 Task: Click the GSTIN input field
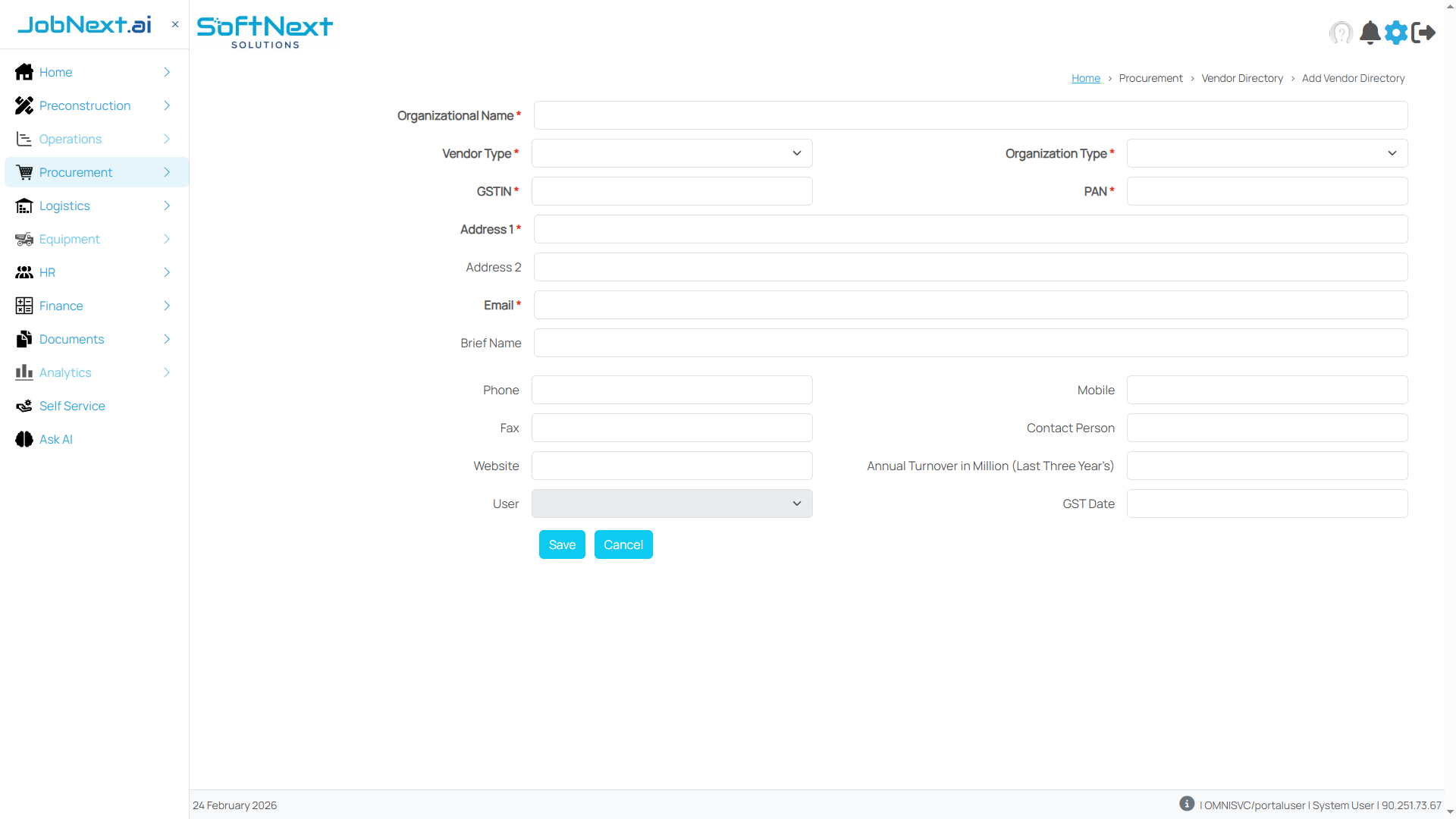click(671, 191)
